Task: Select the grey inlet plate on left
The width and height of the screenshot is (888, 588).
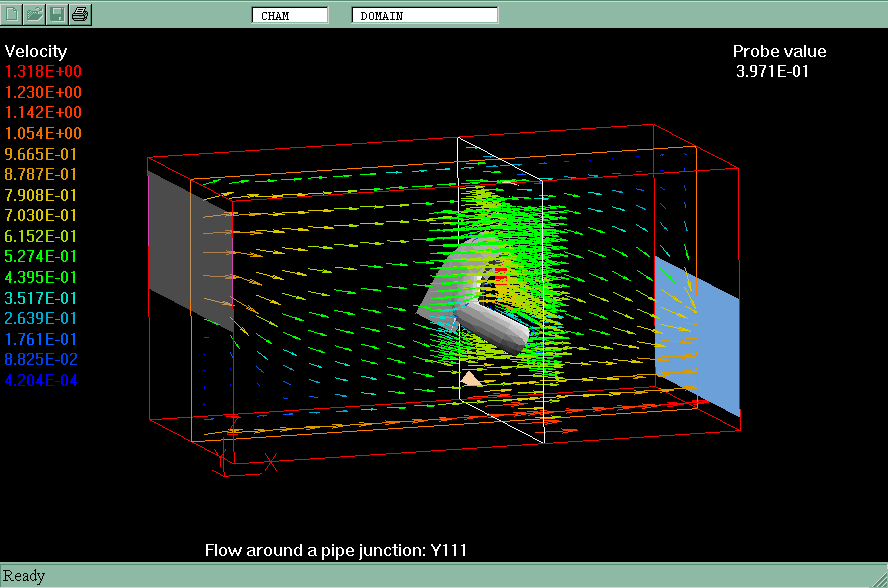Action: point(189,250)
